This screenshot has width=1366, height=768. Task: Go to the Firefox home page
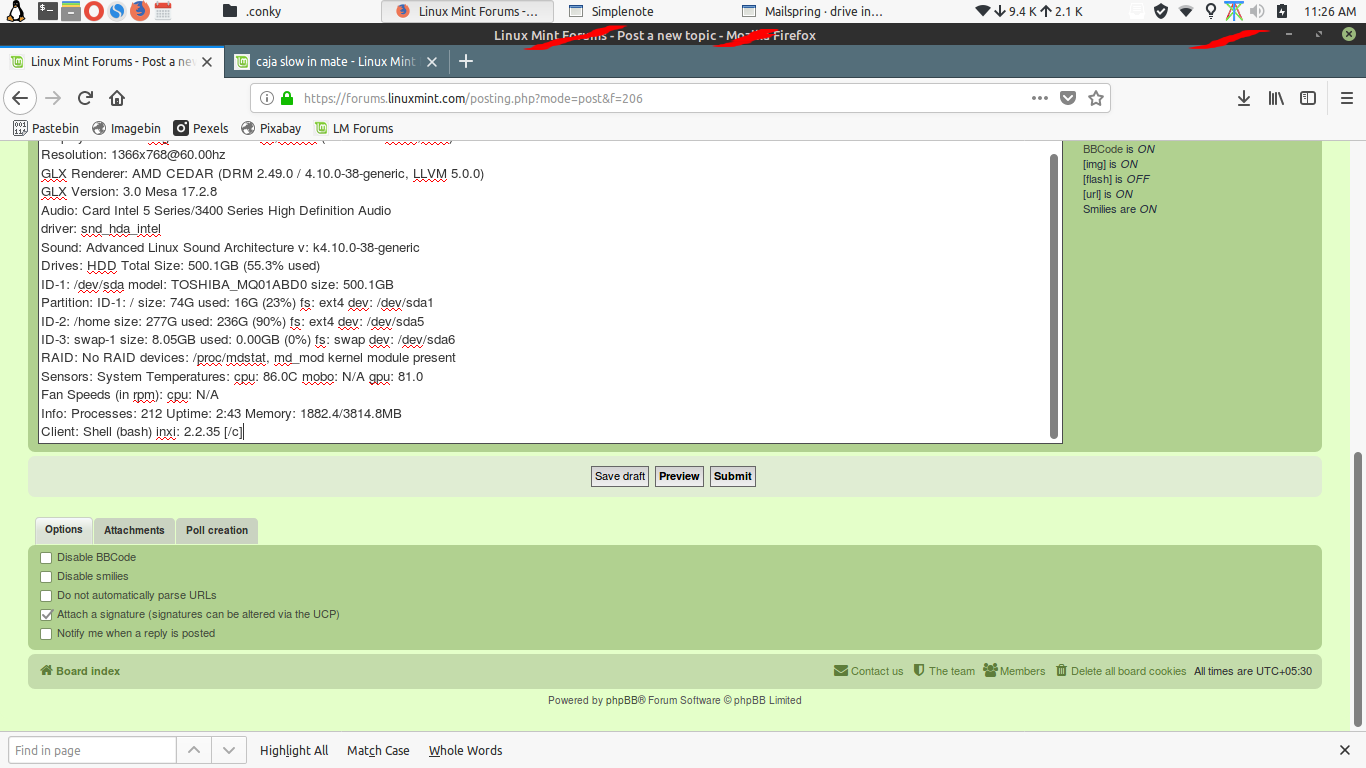click(x=117, y=98)
